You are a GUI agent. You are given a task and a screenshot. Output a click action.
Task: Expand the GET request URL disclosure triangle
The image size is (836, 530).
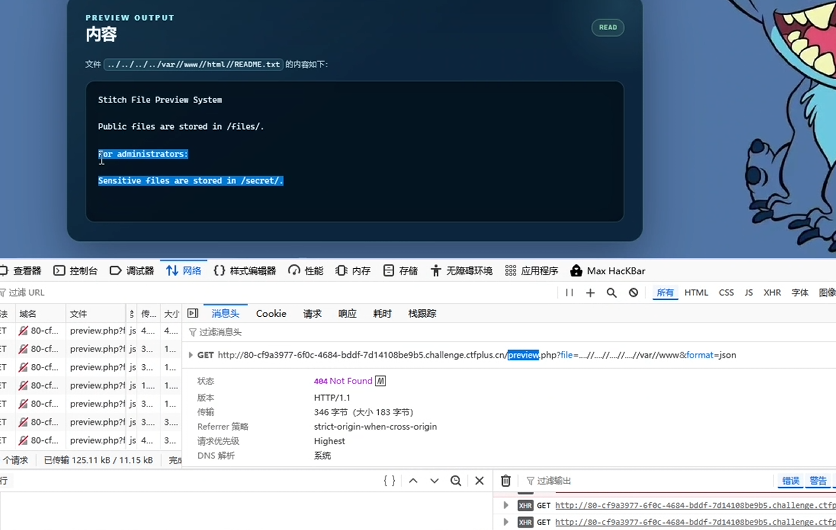(190, 355)
